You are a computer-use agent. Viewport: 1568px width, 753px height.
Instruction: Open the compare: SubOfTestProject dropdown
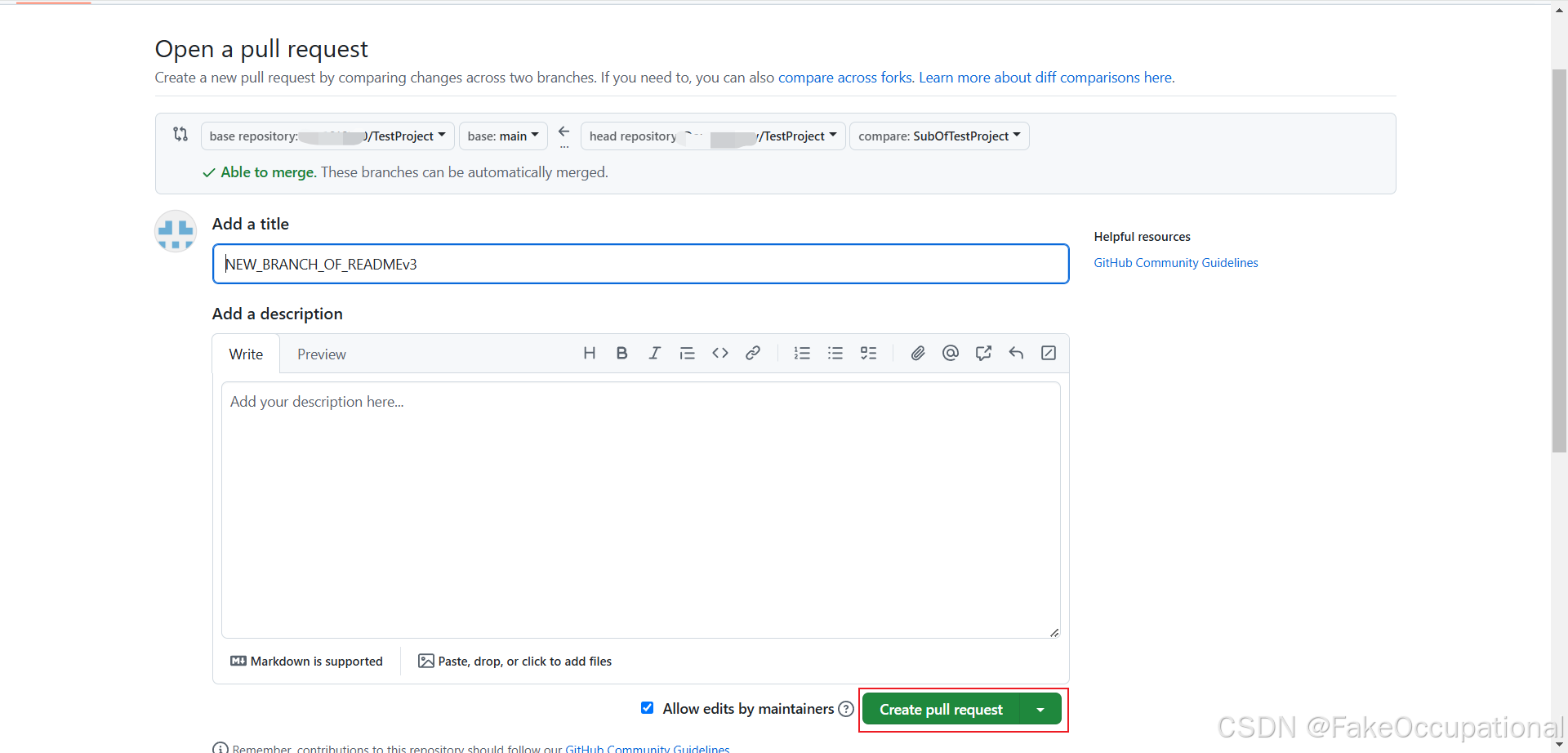tap(939, 136)
